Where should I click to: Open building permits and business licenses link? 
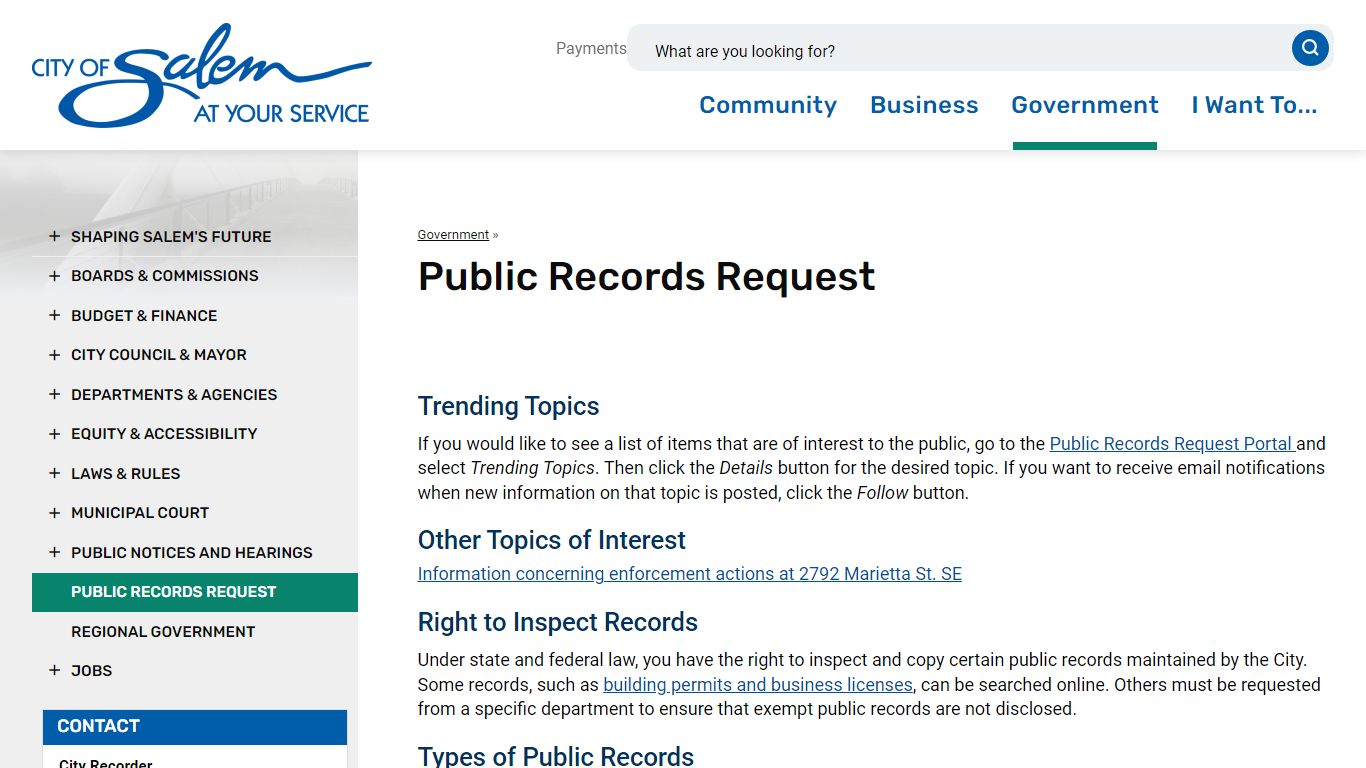click(x=758, y=685)
